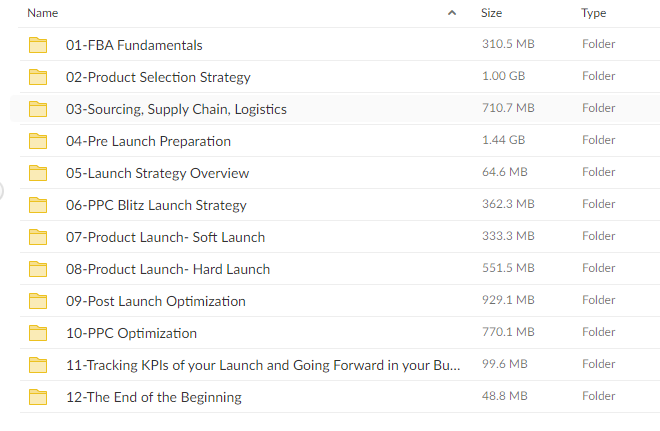Sort the list by the Type column header
Screen dimensions: 660x431
coord(593,13)
